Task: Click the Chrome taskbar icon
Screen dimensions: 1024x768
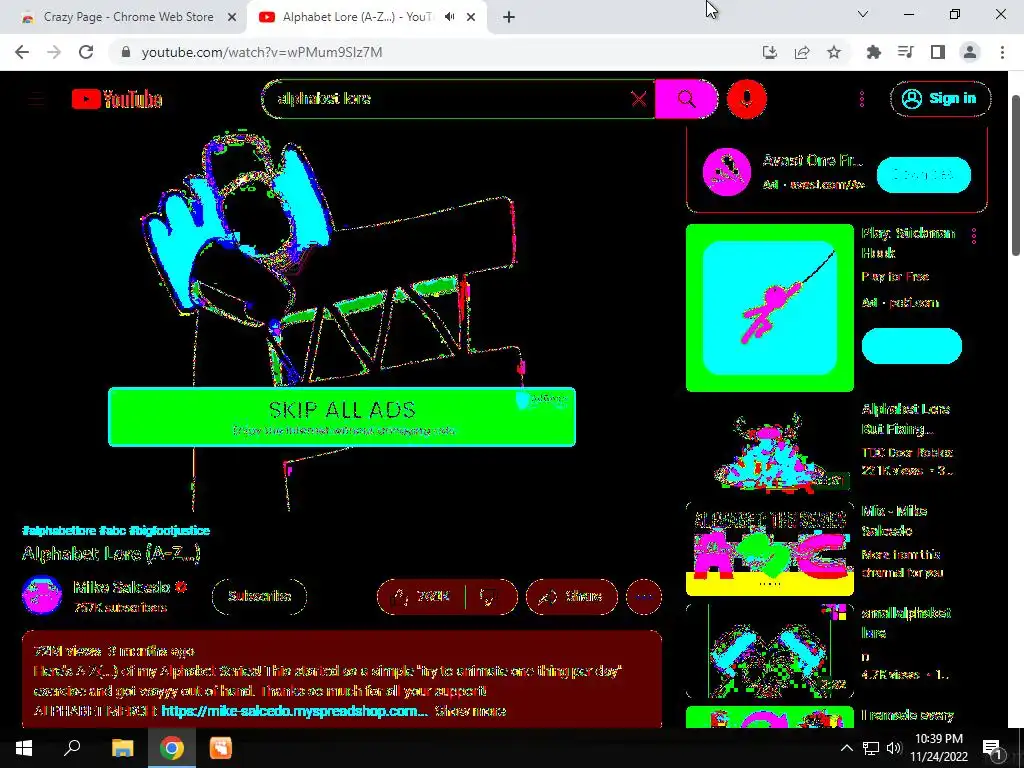Action: click(172, 748)
